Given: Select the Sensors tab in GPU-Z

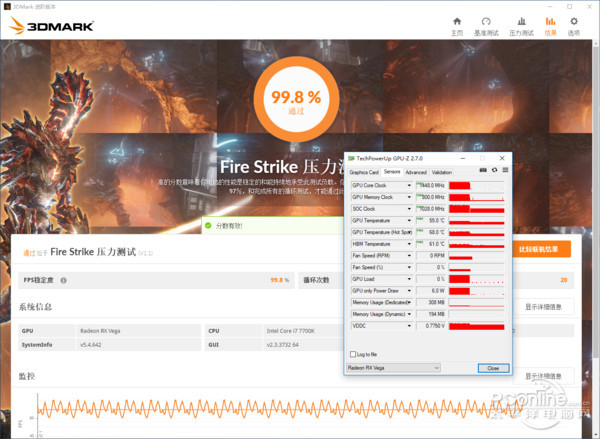Looking at the screenshot, I should pyautogui.click(x=392, y=172).
